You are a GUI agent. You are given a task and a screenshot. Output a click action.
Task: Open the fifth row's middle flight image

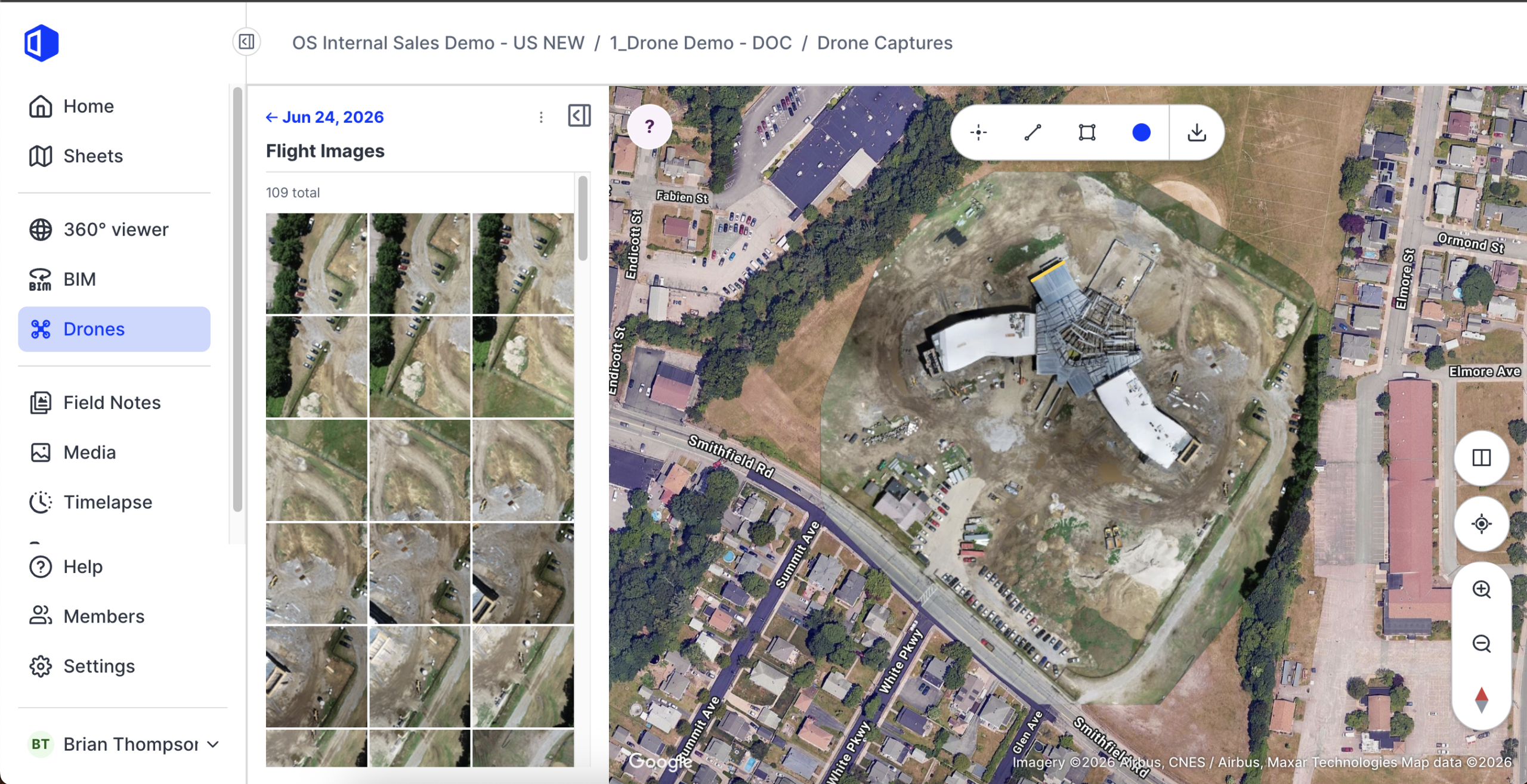[x=420, y=677]
